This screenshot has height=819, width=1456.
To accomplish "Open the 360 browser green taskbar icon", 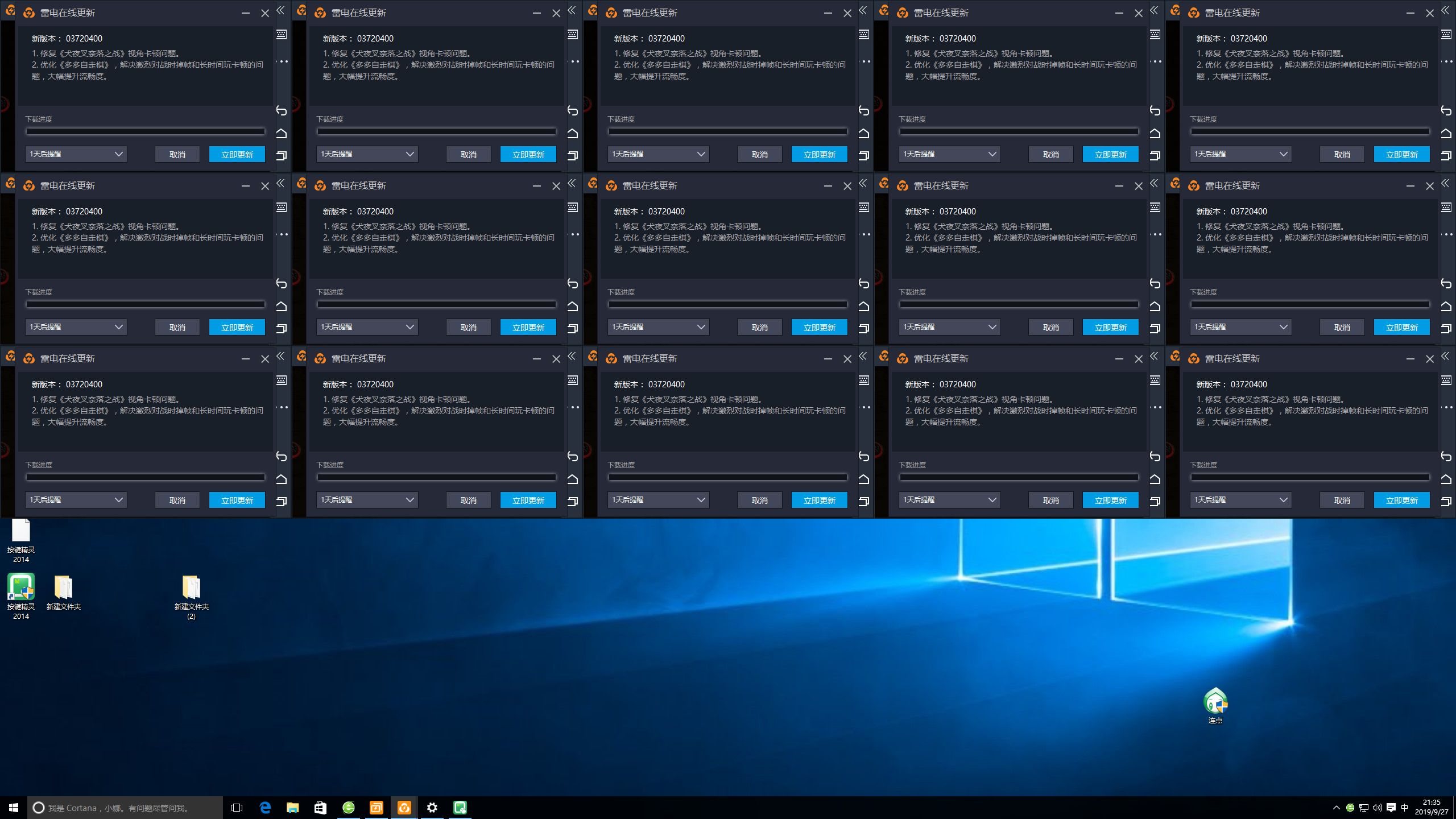I will click(349, 808).
